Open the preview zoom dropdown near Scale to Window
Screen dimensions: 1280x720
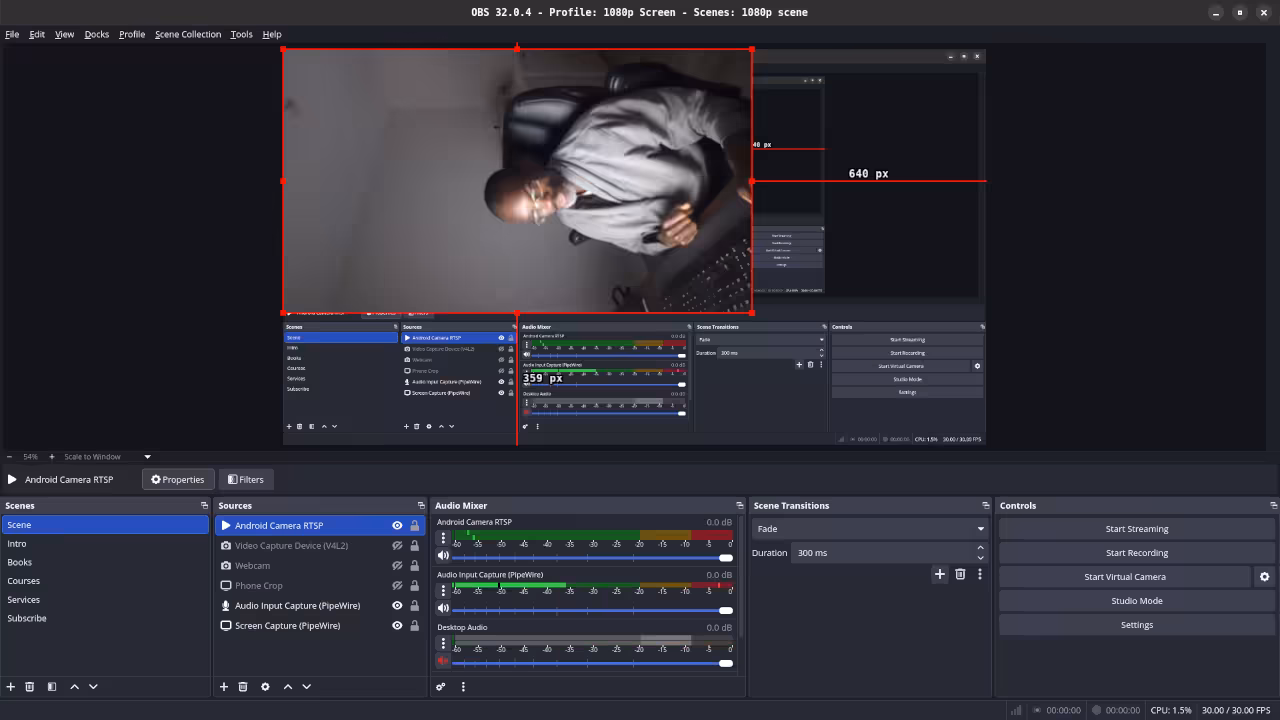(146, 456)
